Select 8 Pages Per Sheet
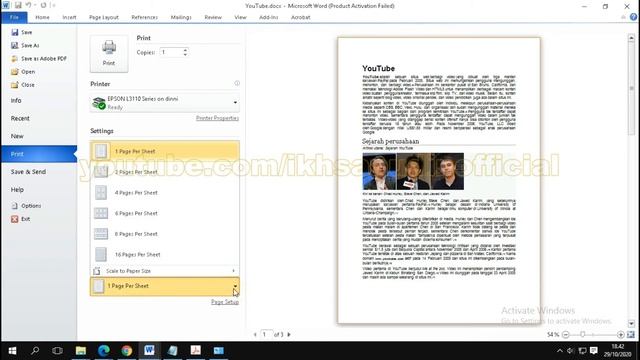The width and height of the screenshot is (640, 360). [x=165, y=234]
